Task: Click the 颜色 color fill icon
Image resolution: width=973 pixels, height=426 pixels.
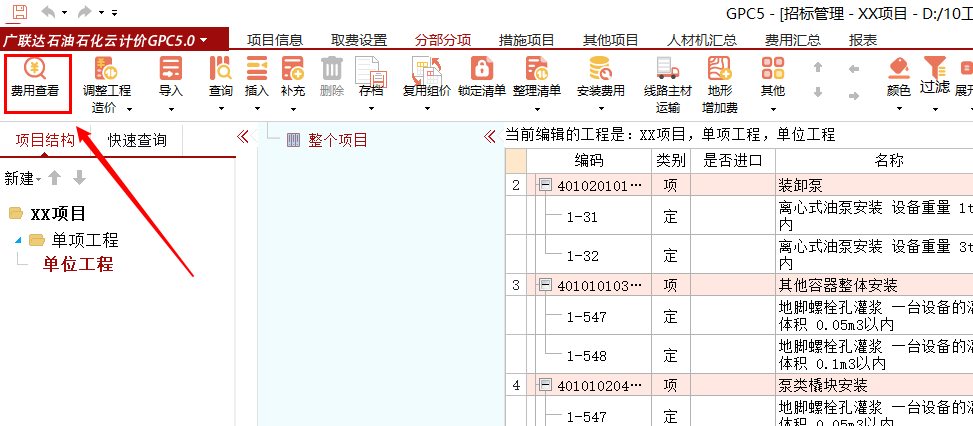Action: (899, 68)
